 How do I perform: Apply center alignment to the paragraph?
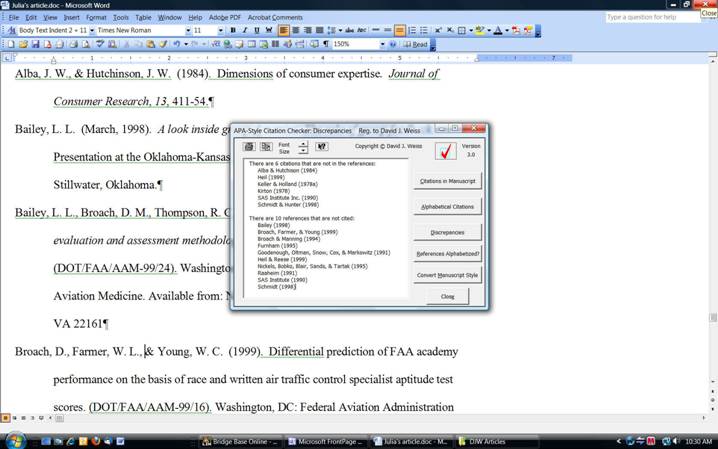[x=296, y=30]
